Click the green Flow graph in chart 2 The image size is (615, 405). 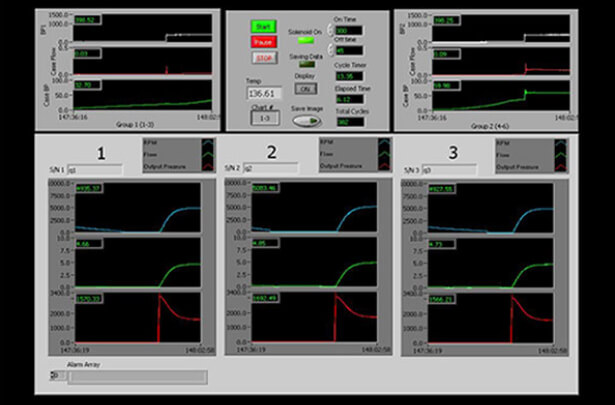click(x=314, y=262)
